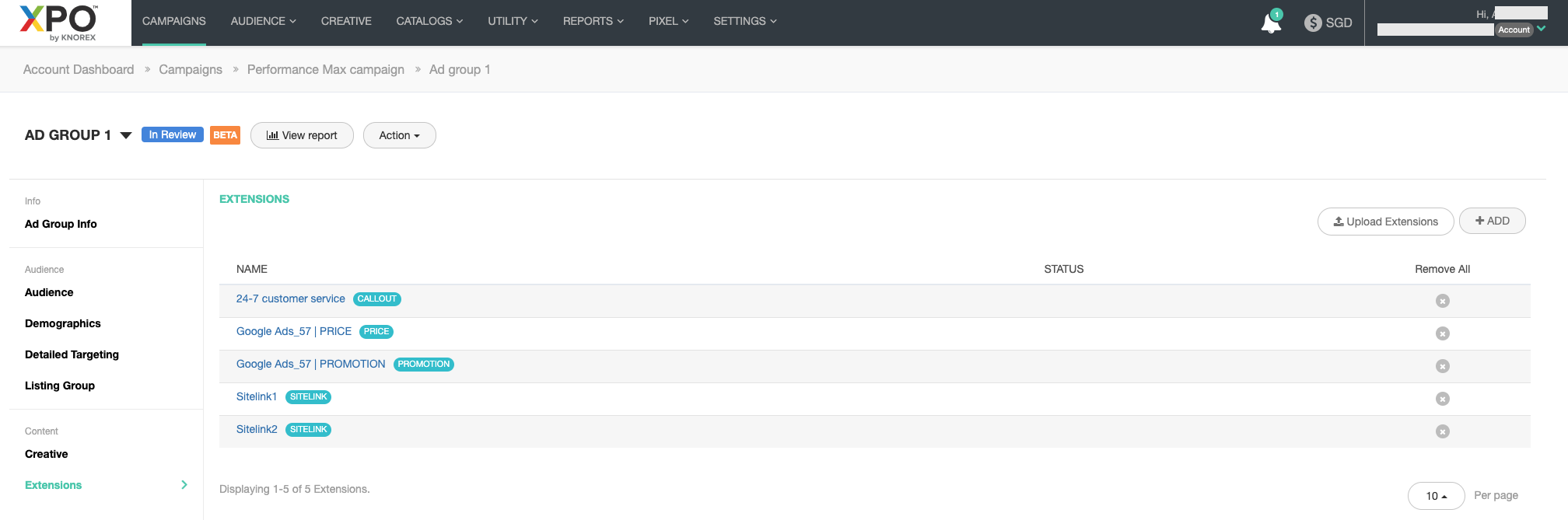Image resolution: width=1568 pixels, height=520 pixels.
Task: Expand the Account user menu chevron
Action: [1542, 30]
